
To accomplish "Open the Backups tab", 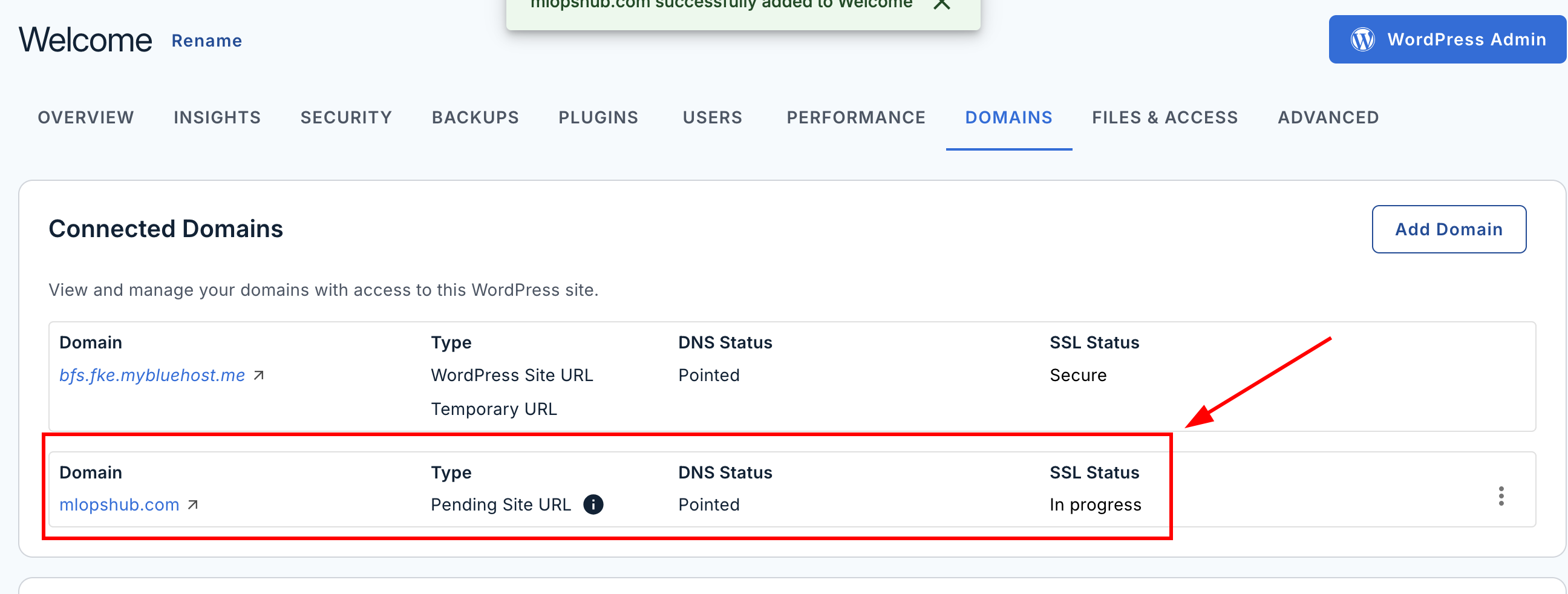I will pyautogui.click(x=475, y=117).
